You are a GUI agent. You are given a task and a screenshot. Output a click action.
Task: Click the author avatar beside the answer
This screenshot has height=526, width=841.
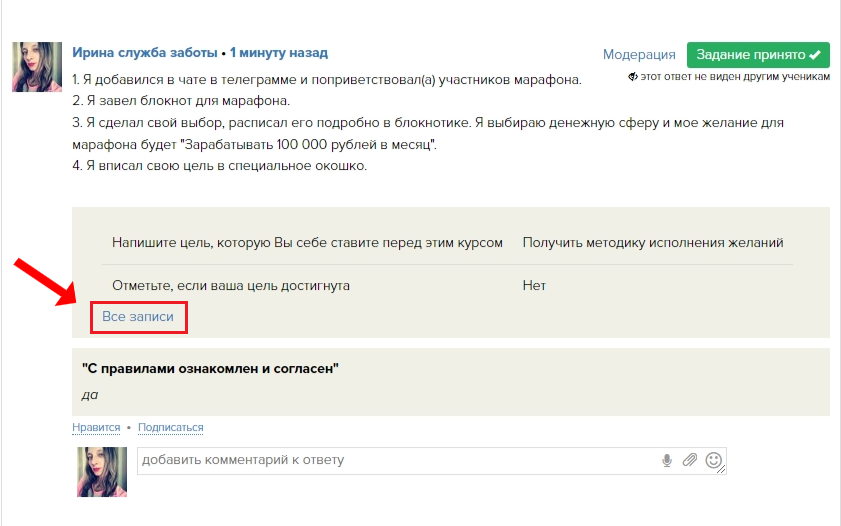pyautogui.click(x=37, y=67)
